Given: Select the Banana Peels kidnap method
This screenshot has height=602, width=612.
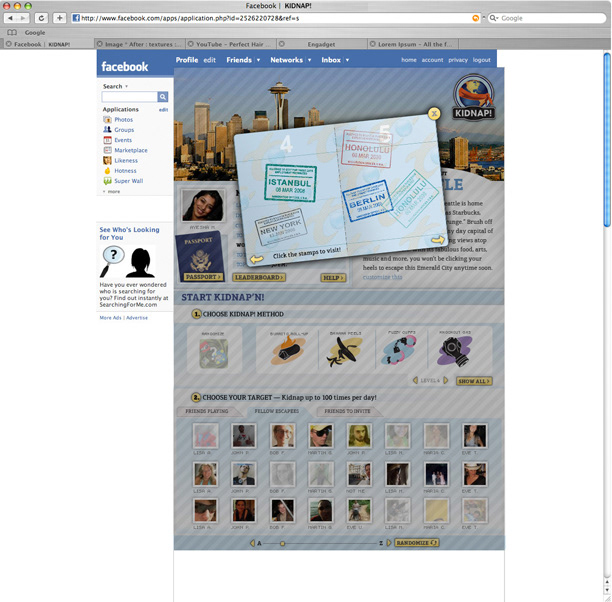Looking at the screenshot, I should tap(346, 349).
